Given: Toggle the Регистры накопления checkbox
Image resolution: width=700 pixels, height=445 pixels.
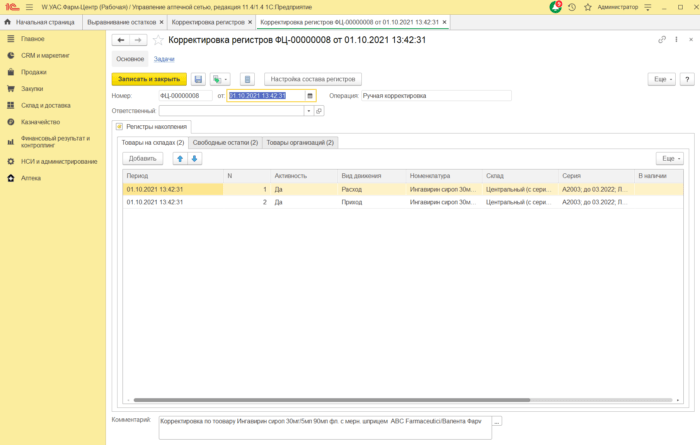Looking at the screenshot, I should click(119, 126).
